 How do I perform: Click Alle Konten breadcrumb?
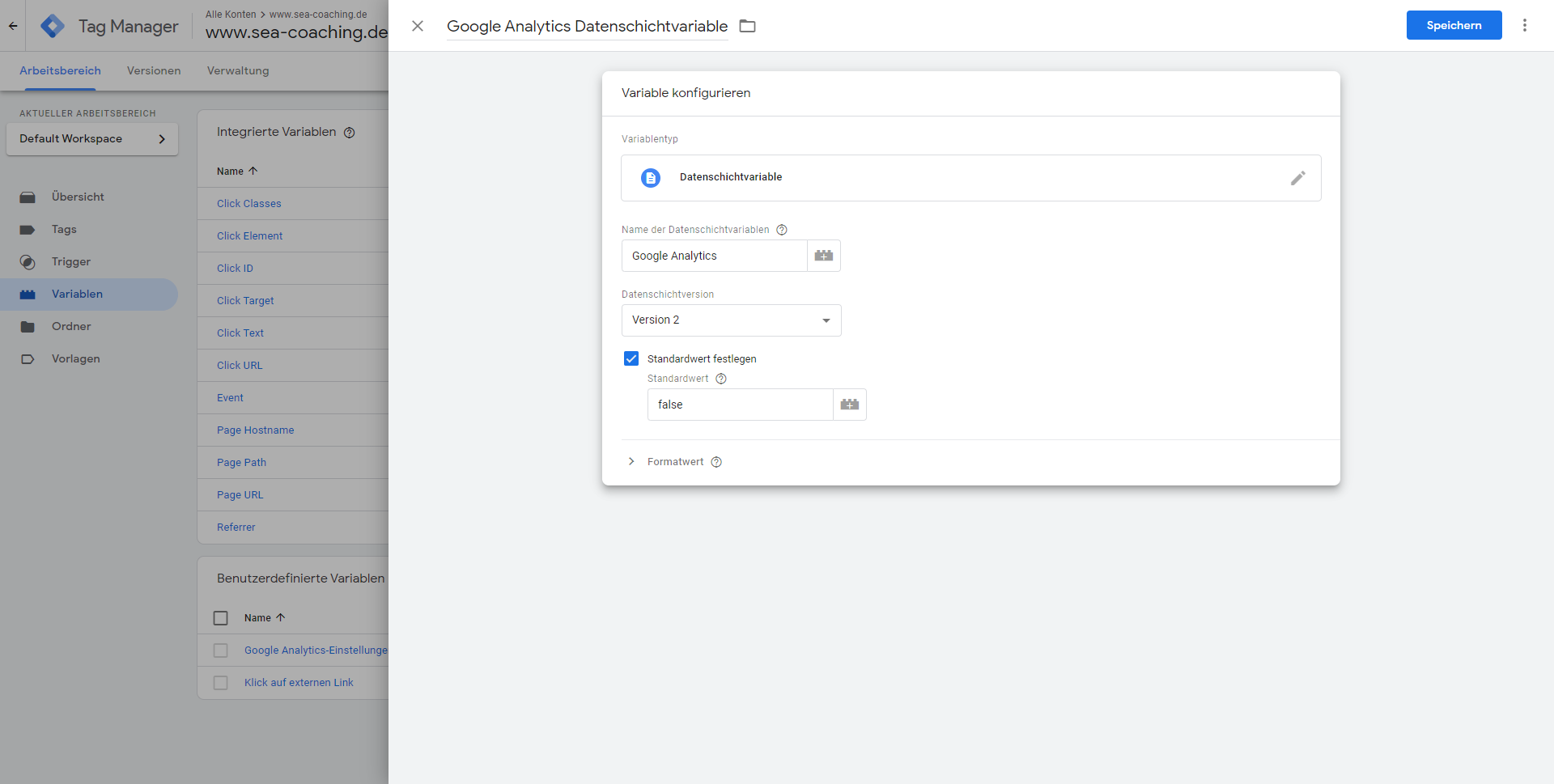point(231,15)
